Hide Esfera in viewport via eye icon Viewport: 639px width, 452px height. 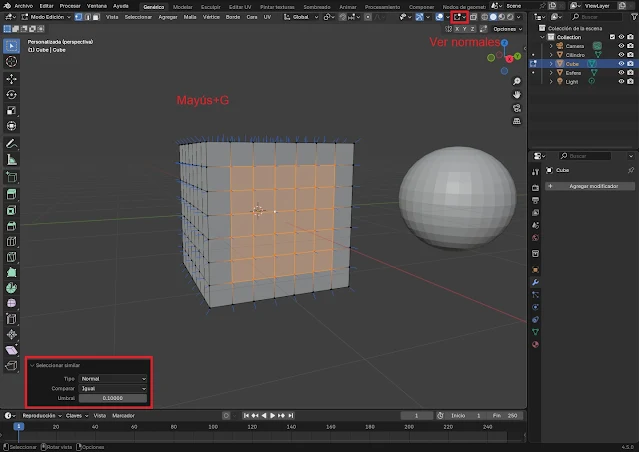(x=621, y=73)
